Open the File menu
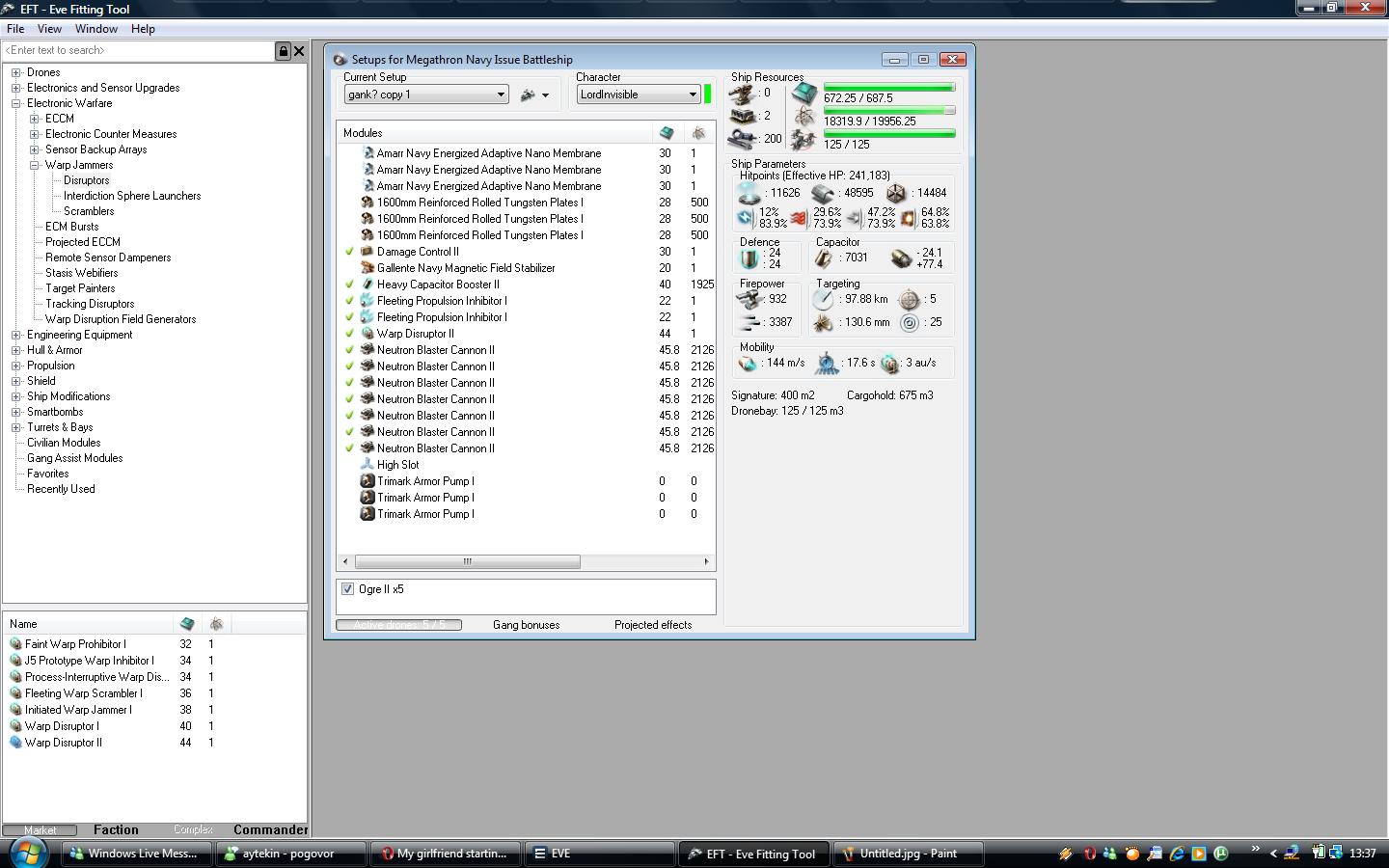 pyautogui.click(x=15, y=29)
